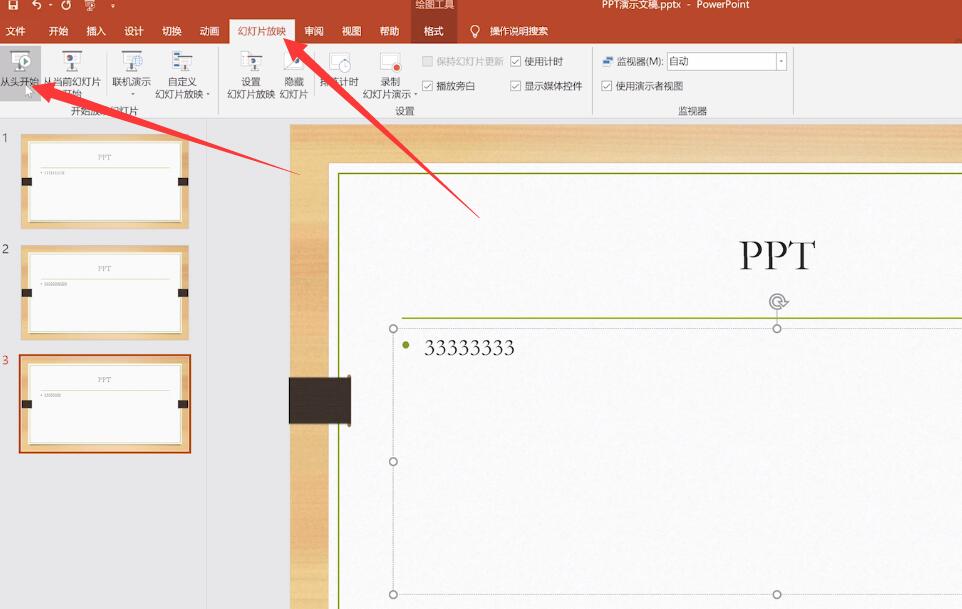Open the 文件 file tab
Image resolution: width=962 pixels, height=609 pixels.
15,31
